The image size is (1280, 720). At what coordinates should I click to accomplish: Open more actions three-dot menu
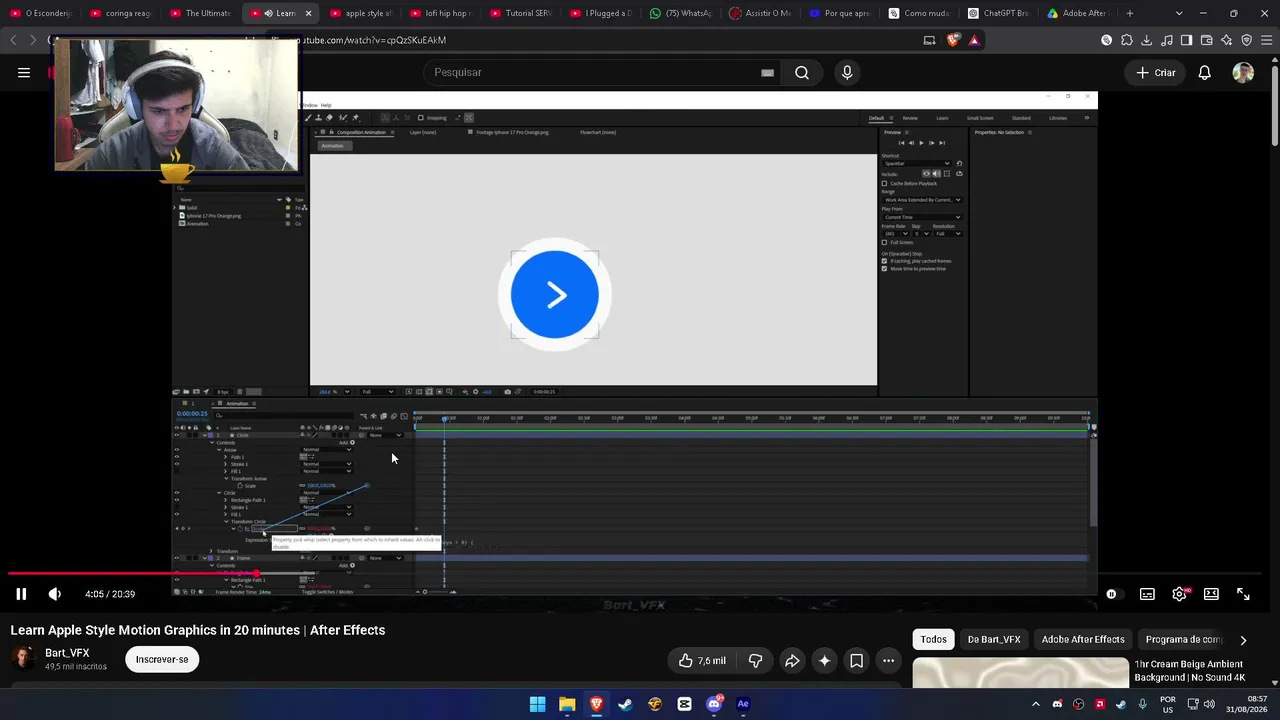point(888,660)
